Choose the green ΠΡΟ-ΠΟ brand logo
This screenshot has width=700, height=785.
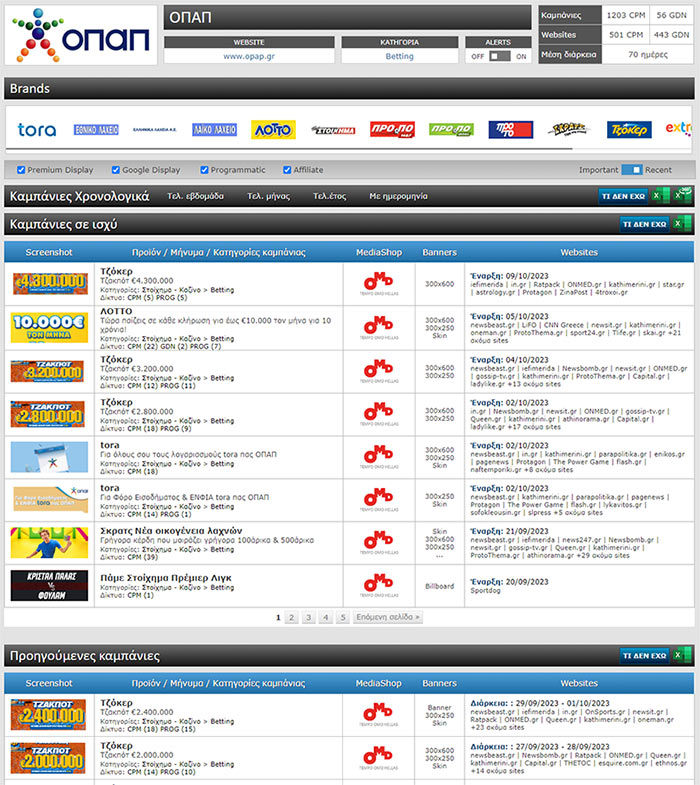tap(451, 130)
